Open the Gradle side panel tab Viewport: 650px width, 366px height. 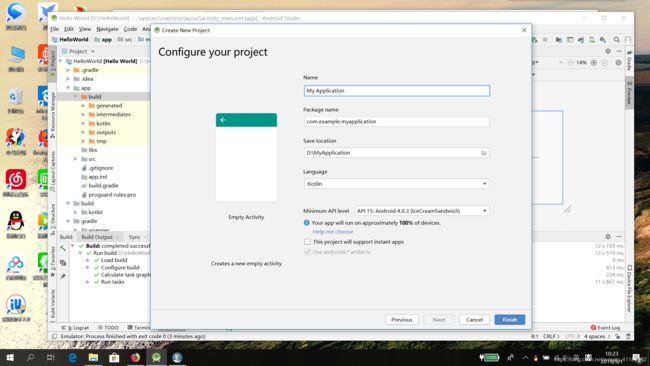point(629,61)
